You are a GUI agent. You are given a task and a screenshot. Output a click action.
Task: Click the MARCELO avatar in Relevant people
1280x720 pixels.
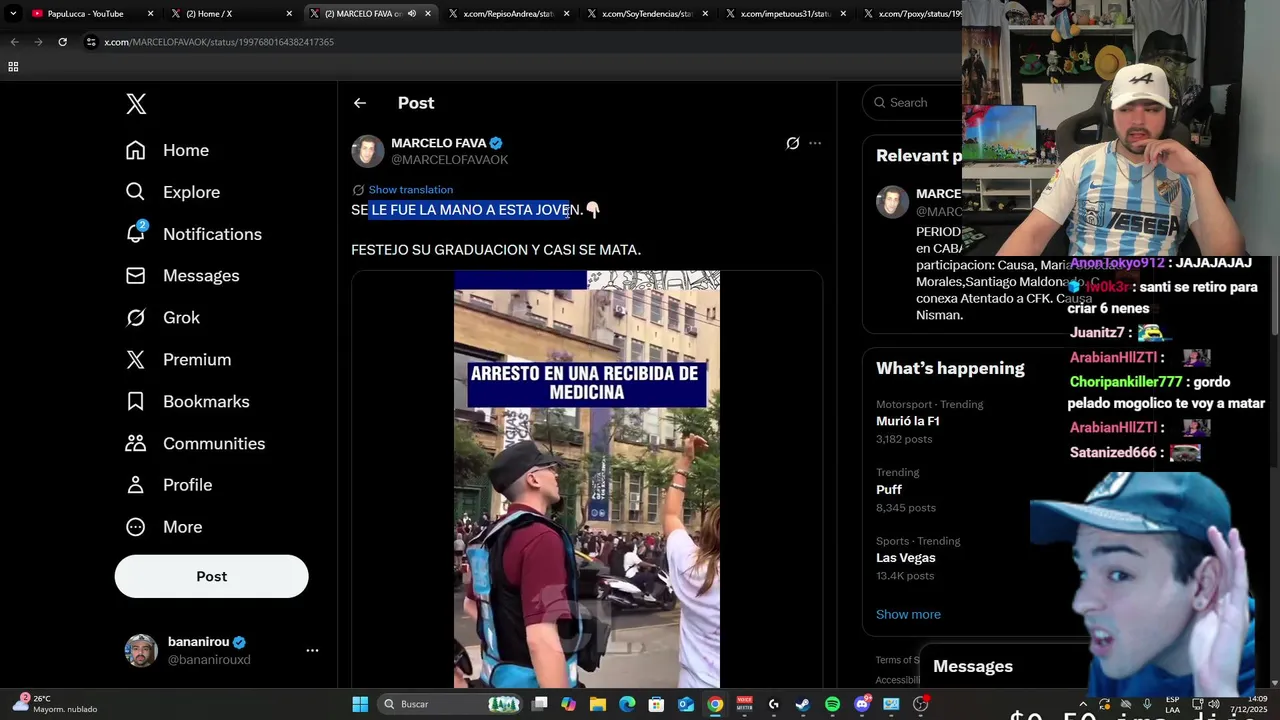coord(893,202)
